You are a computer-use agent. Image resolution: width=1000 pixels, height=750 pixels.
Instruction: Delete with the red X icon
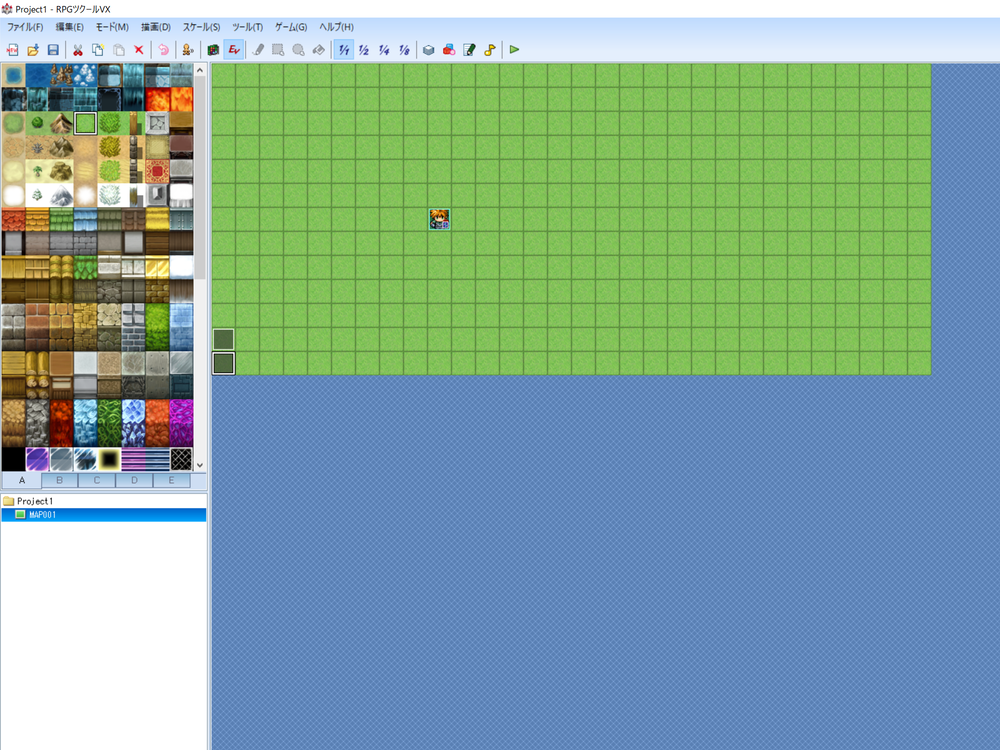[x=138, y=50]
